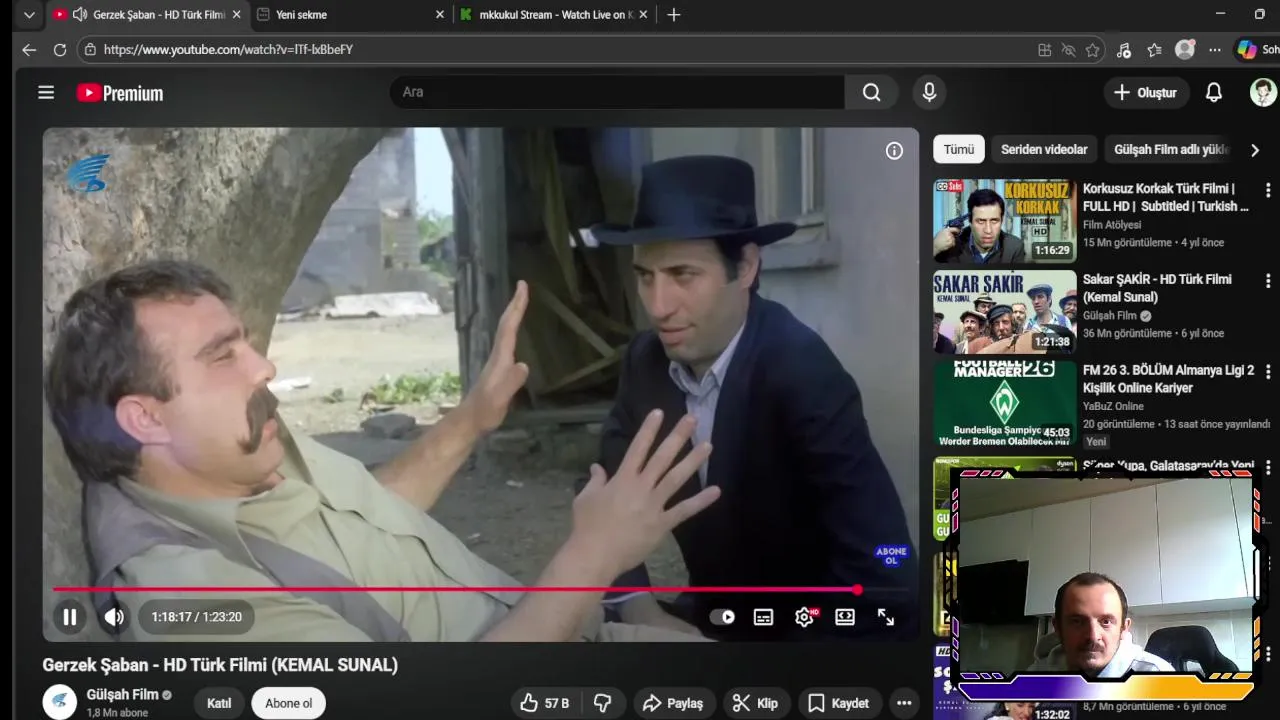Show video info card icon
The width and height of the screenshot is (1280, 720).
coord(894,150)
